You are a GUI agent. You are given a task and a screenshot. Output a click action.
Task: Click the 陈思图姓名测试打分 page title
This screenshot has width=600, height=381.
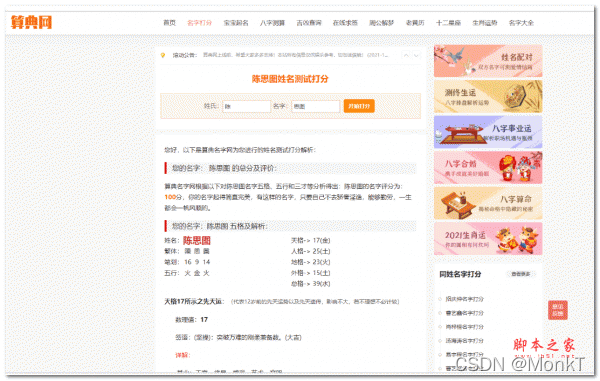click(290, 79)
